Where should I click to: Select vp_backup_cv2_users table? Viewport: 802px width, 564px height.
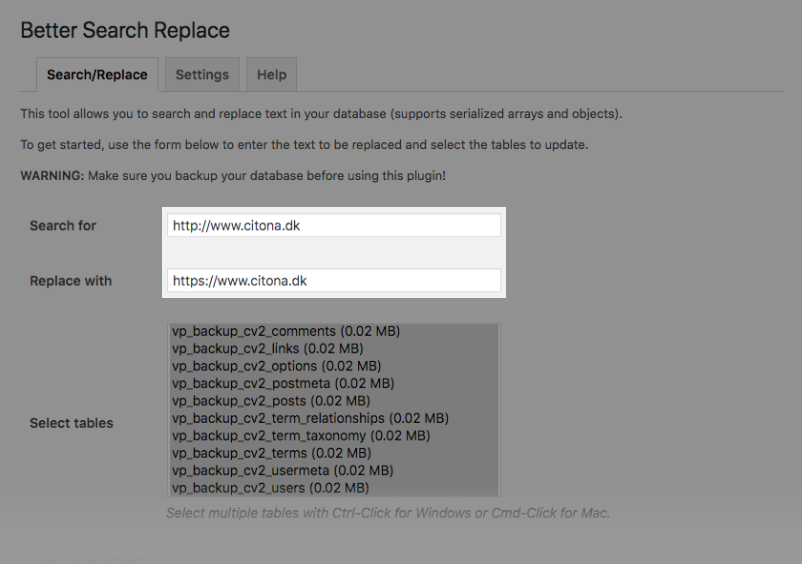333,488
